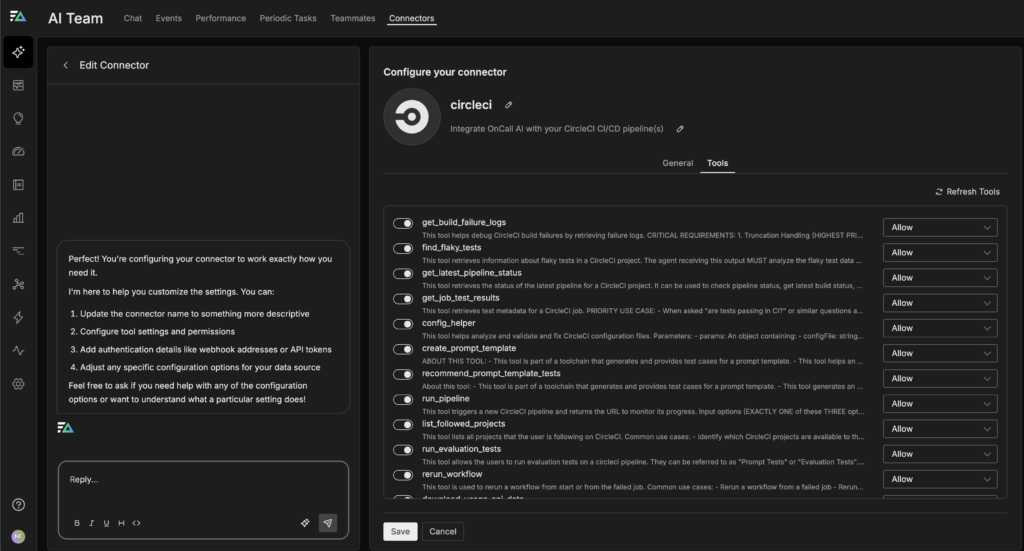Open the help question mark icon in sidebar
This screenshot has width=1024, height=551.
tap(18, 505)
